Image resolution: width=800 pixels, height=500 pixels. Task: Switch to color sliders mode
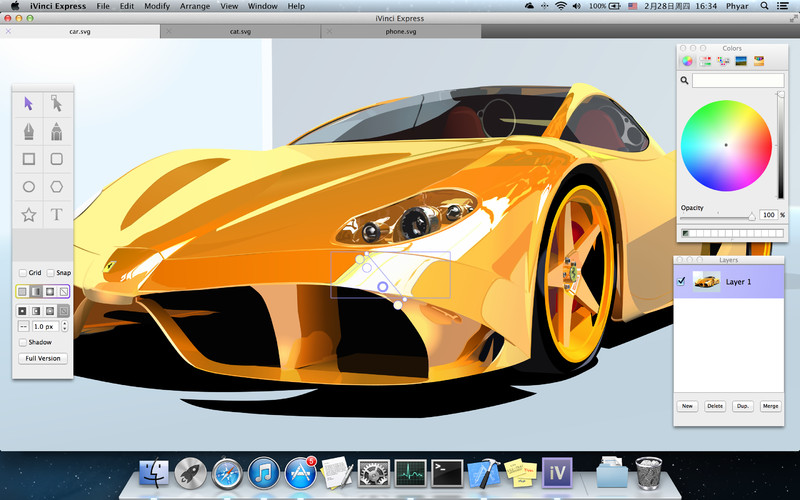(705, 61)
